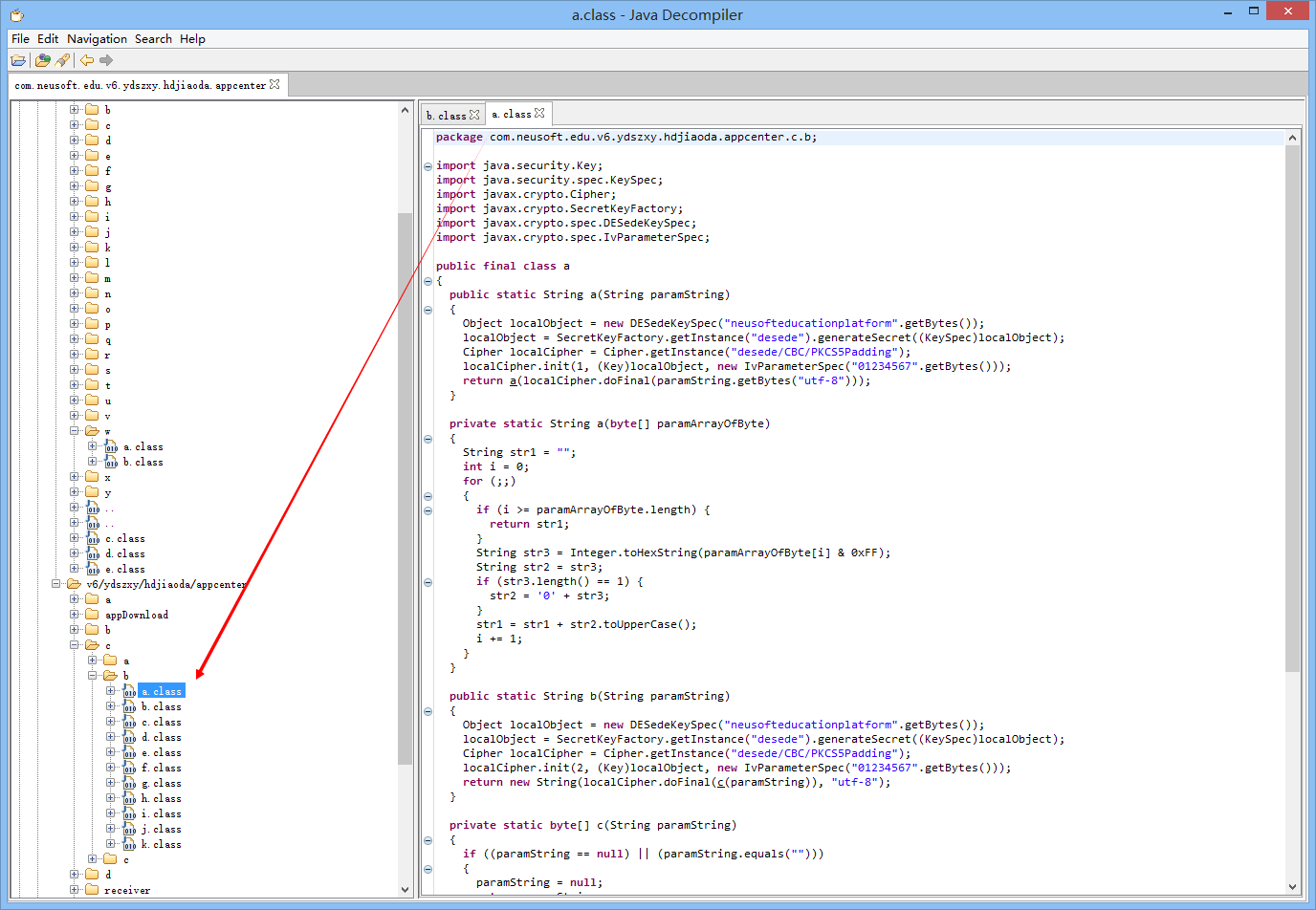Click the Search flashlight toolbar icon
Viewport: 1316px width, 910px height.
[x=63, y=60]
